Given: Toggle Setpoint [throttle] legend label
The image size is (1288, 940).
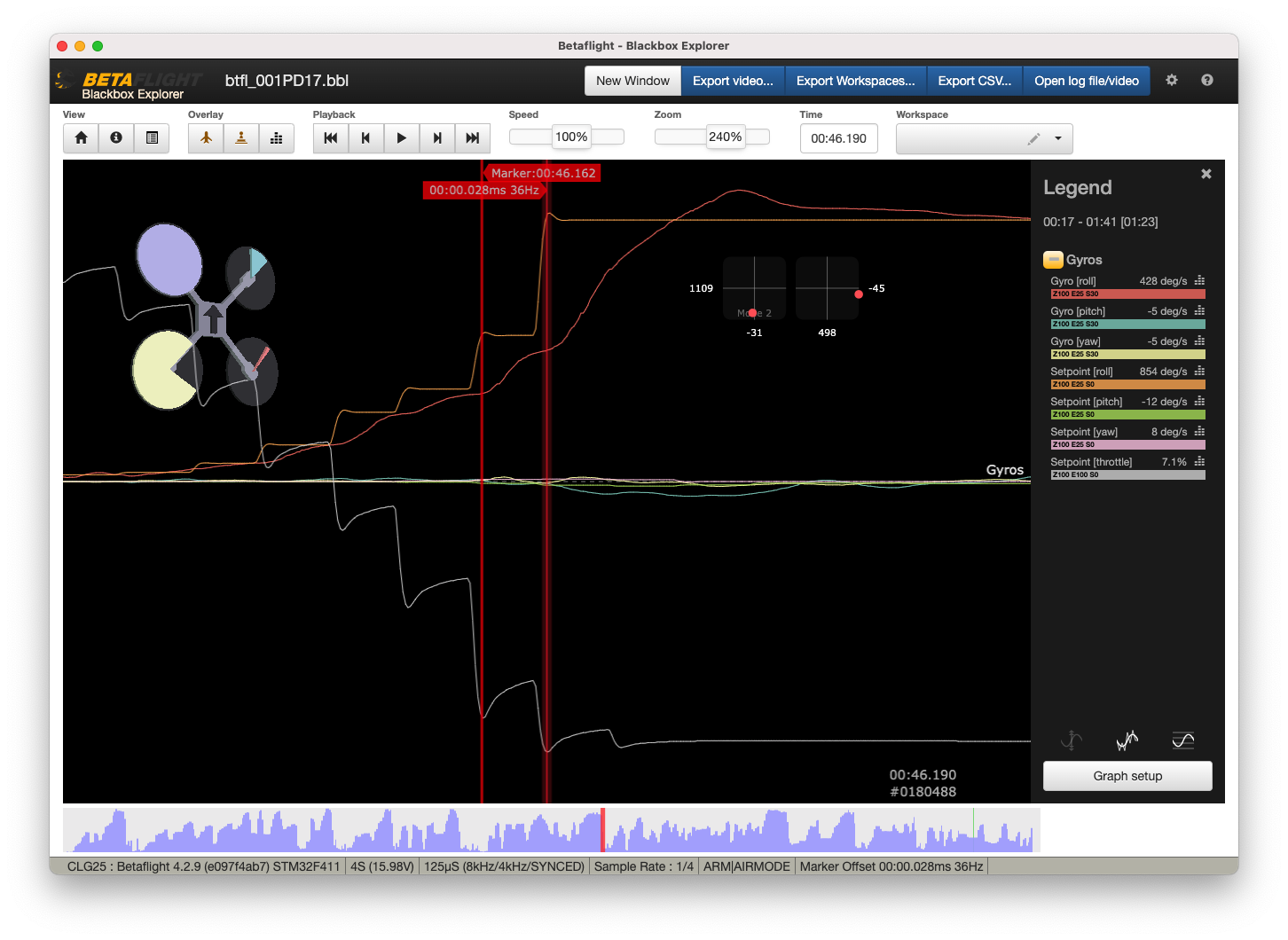Looking at the screenshot, I should click(x=1091, y=462).
